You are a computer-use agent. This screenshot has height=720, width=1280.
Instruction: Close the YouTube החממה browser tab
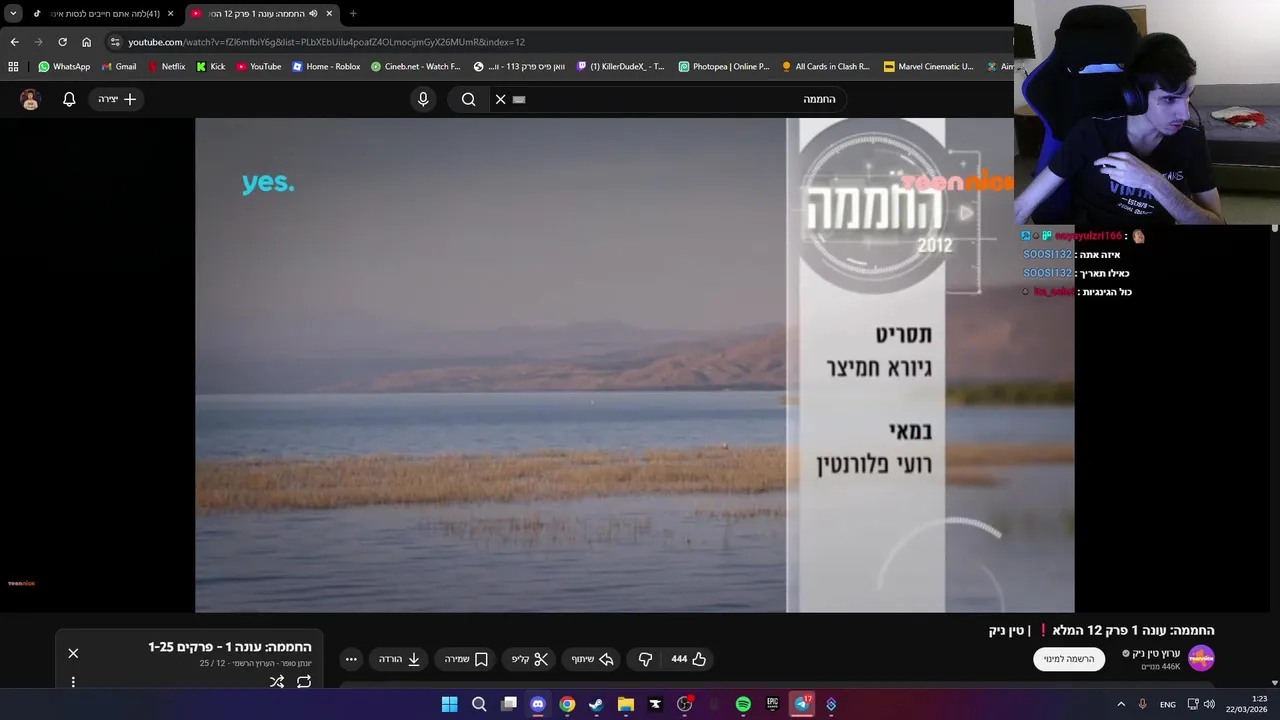click(x=329, y=13)
